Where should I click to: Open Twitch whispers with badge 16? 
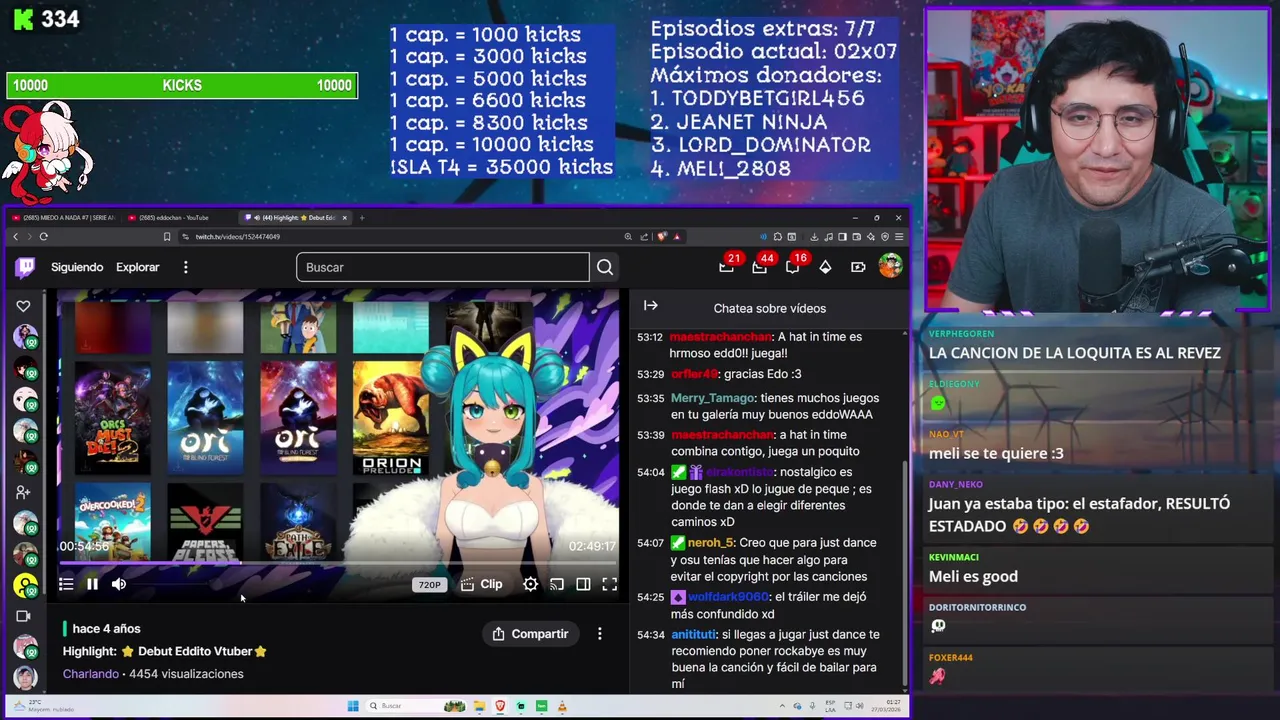[792, 267]
